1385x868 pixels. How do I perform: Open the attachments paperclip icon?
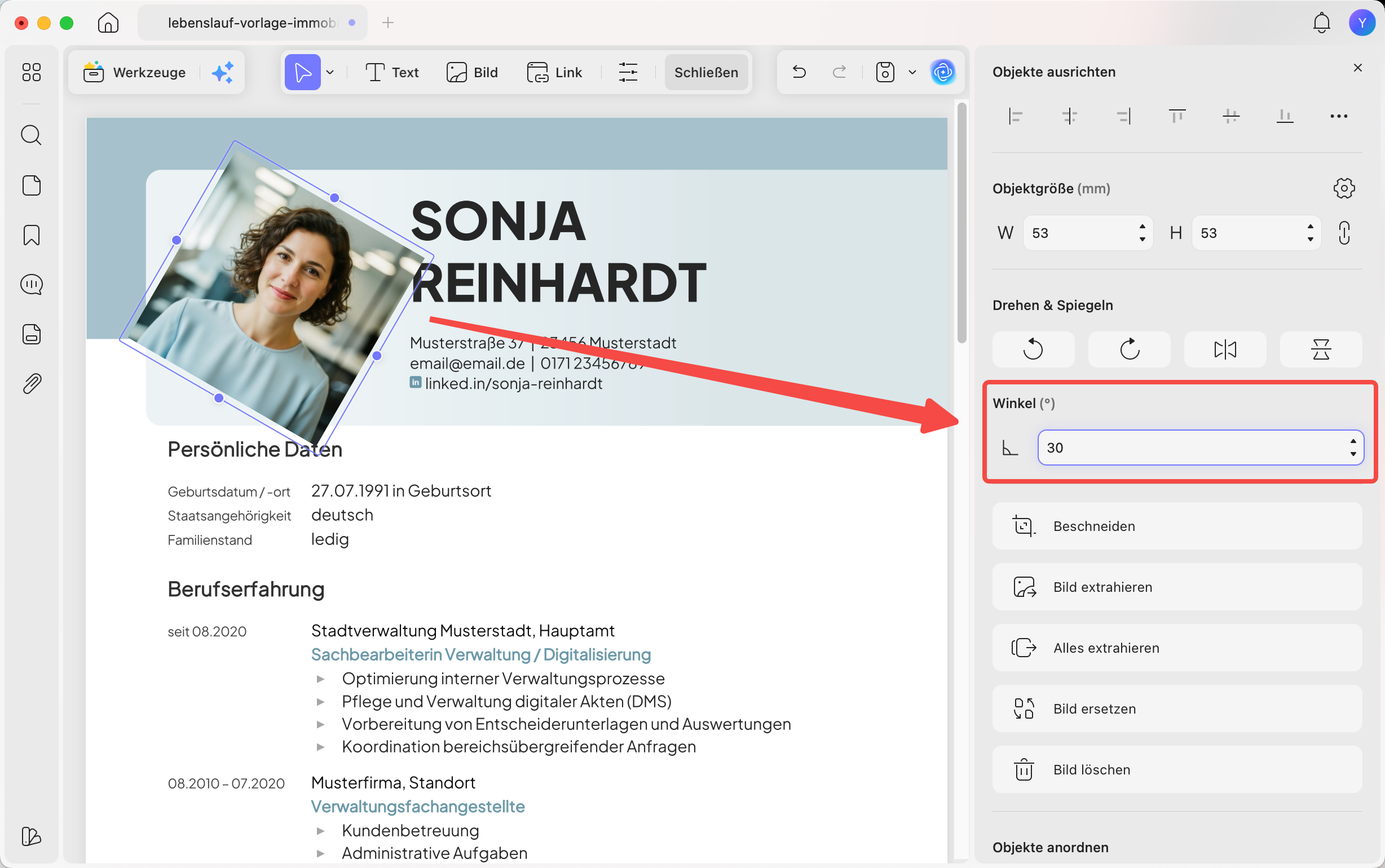click(31, 383)
